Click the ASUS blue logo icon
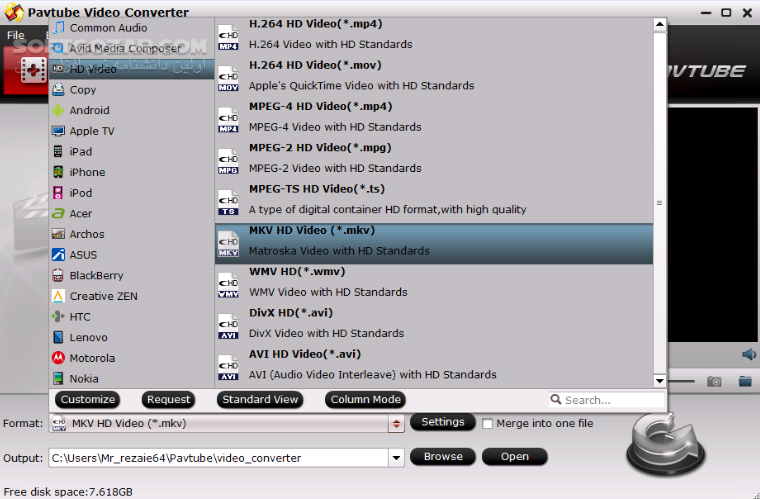This screenshot has width=760, height=499. tap(58, 254)
